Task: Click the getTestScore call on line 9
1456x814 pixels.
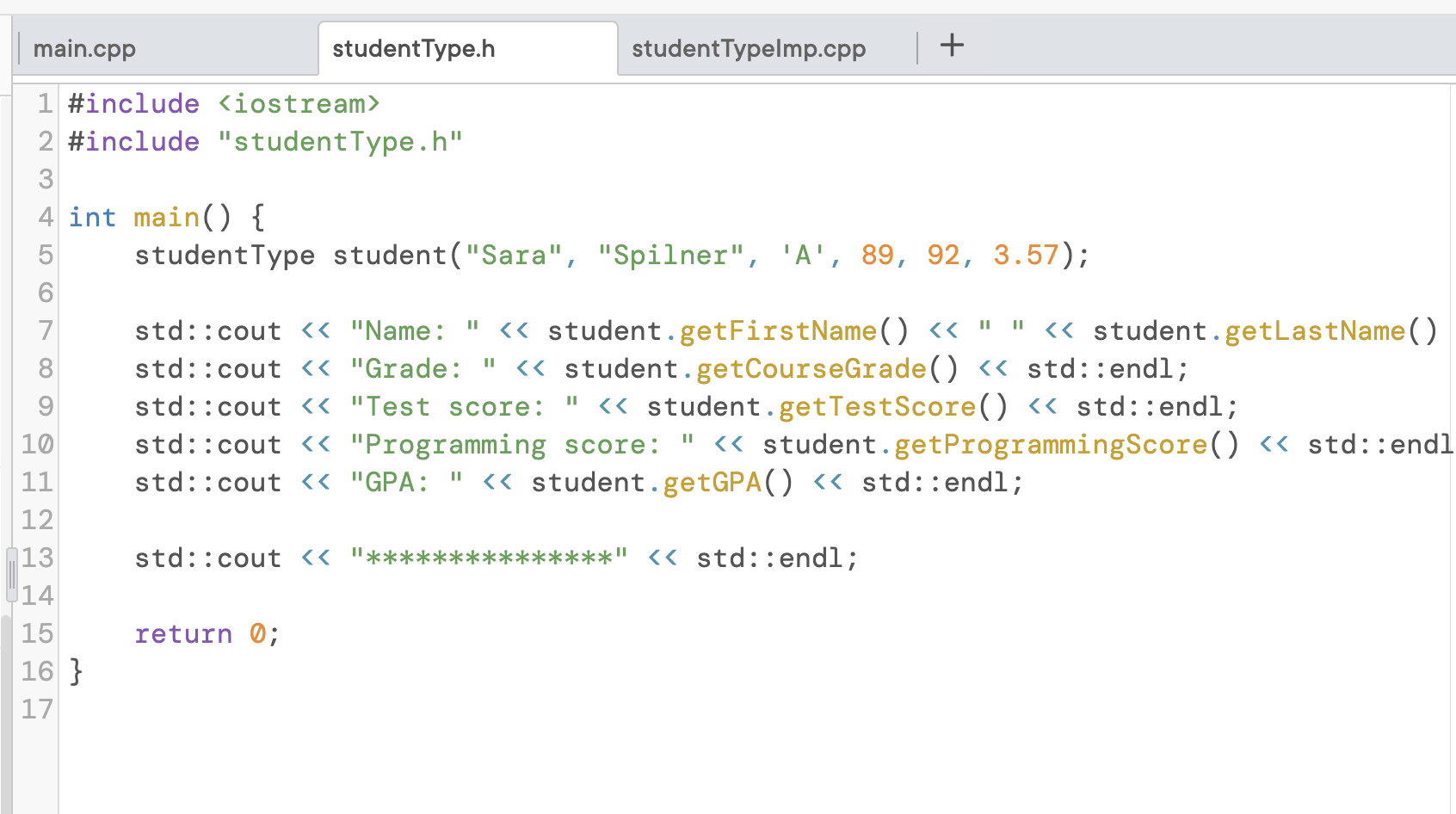Action: click(875, 406)
